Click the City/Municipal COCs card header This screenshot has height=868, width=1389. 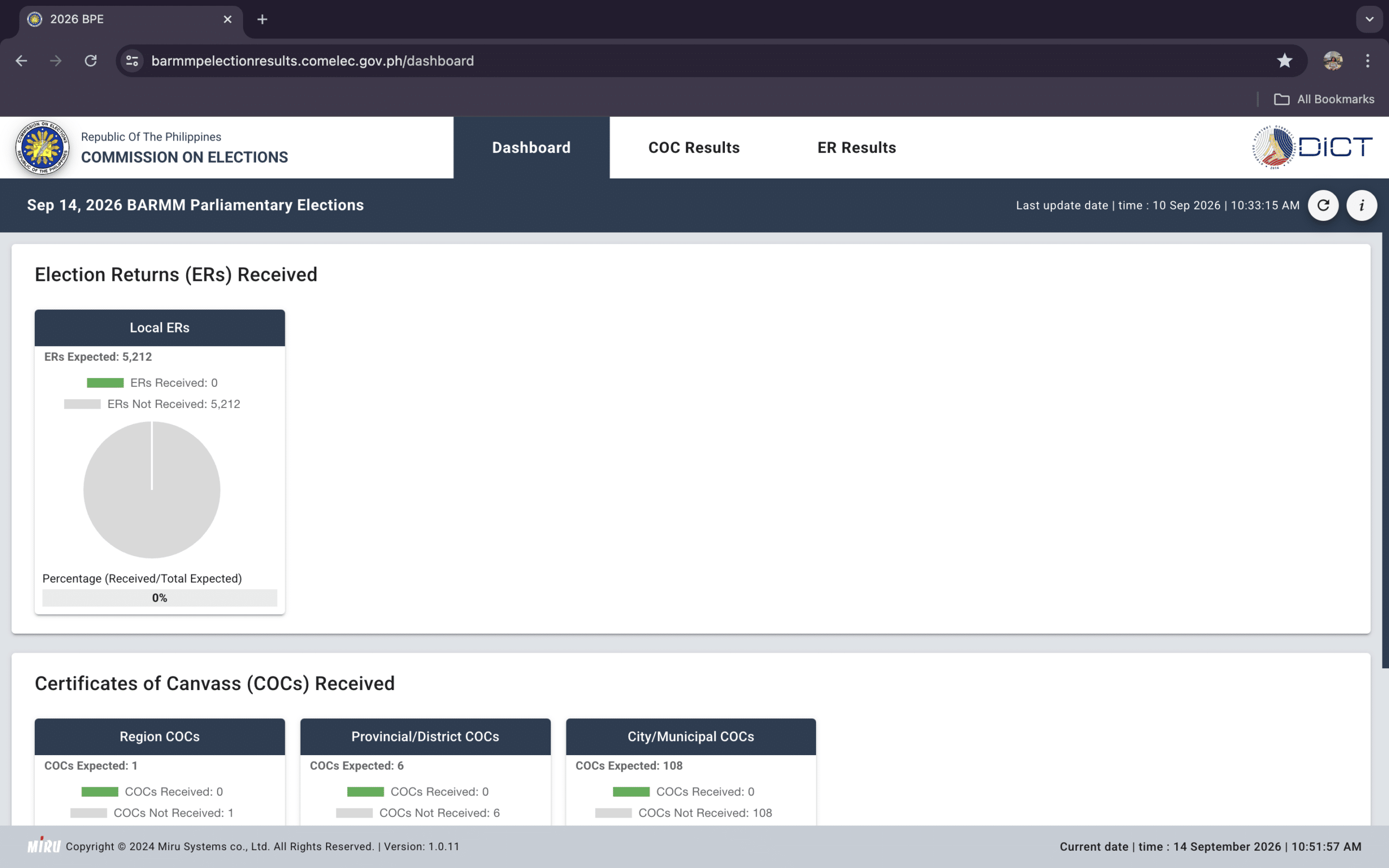click(x=691, y=737)
